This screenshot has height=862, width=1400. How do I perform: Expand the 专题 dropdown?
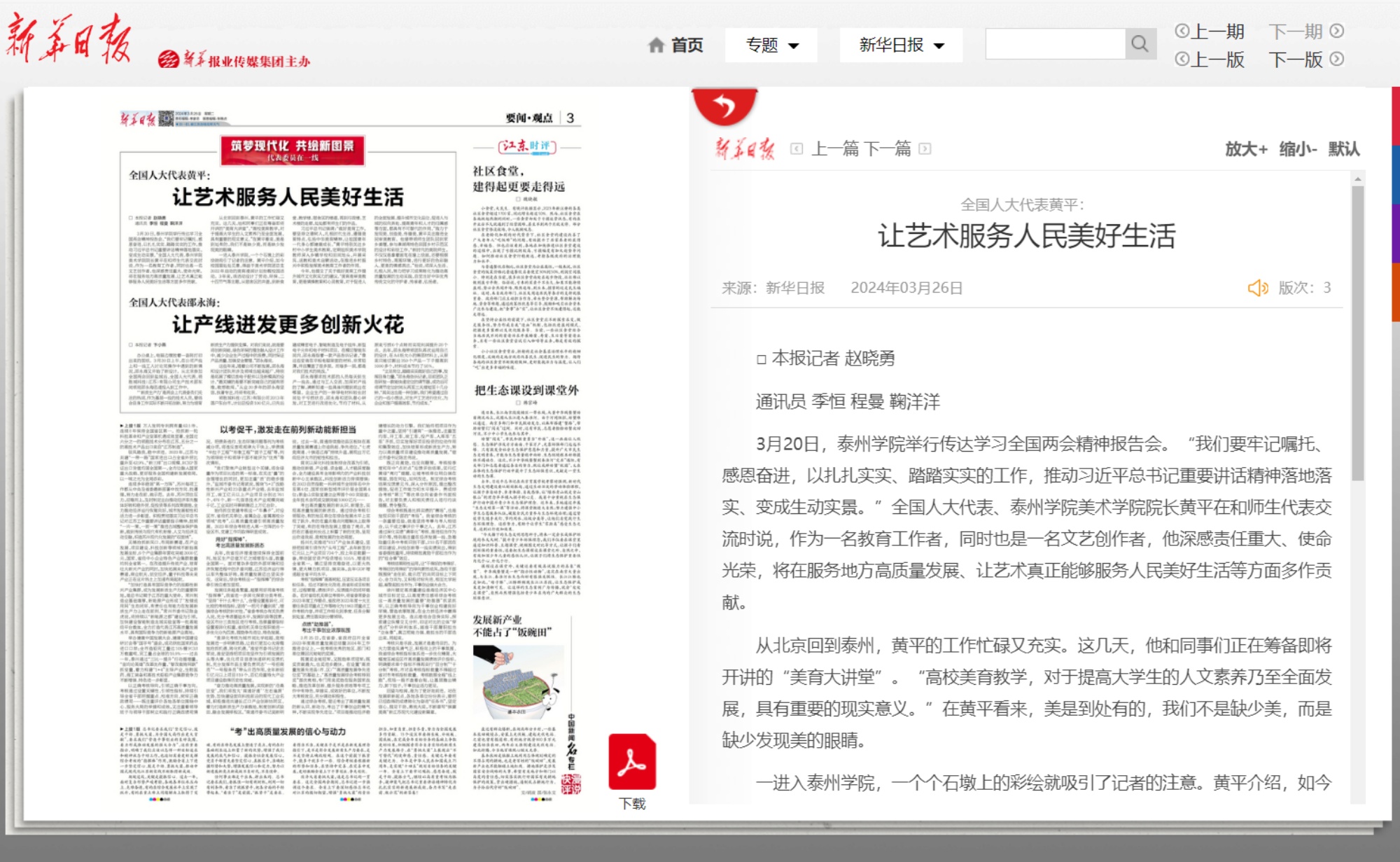tap(771, 46)
